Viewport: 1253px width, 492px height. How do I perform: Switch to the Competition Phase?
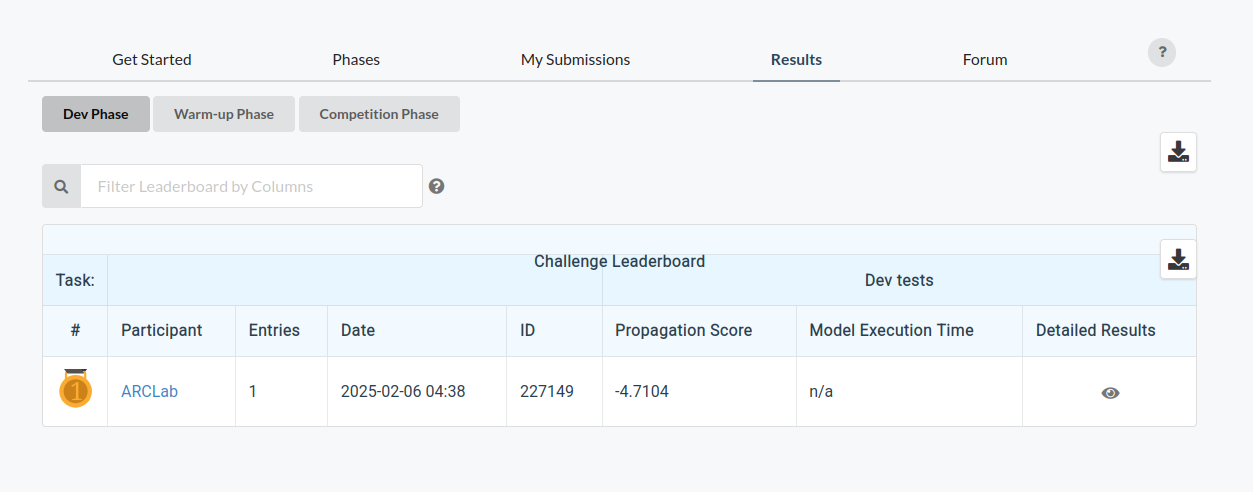coord(379,114)
